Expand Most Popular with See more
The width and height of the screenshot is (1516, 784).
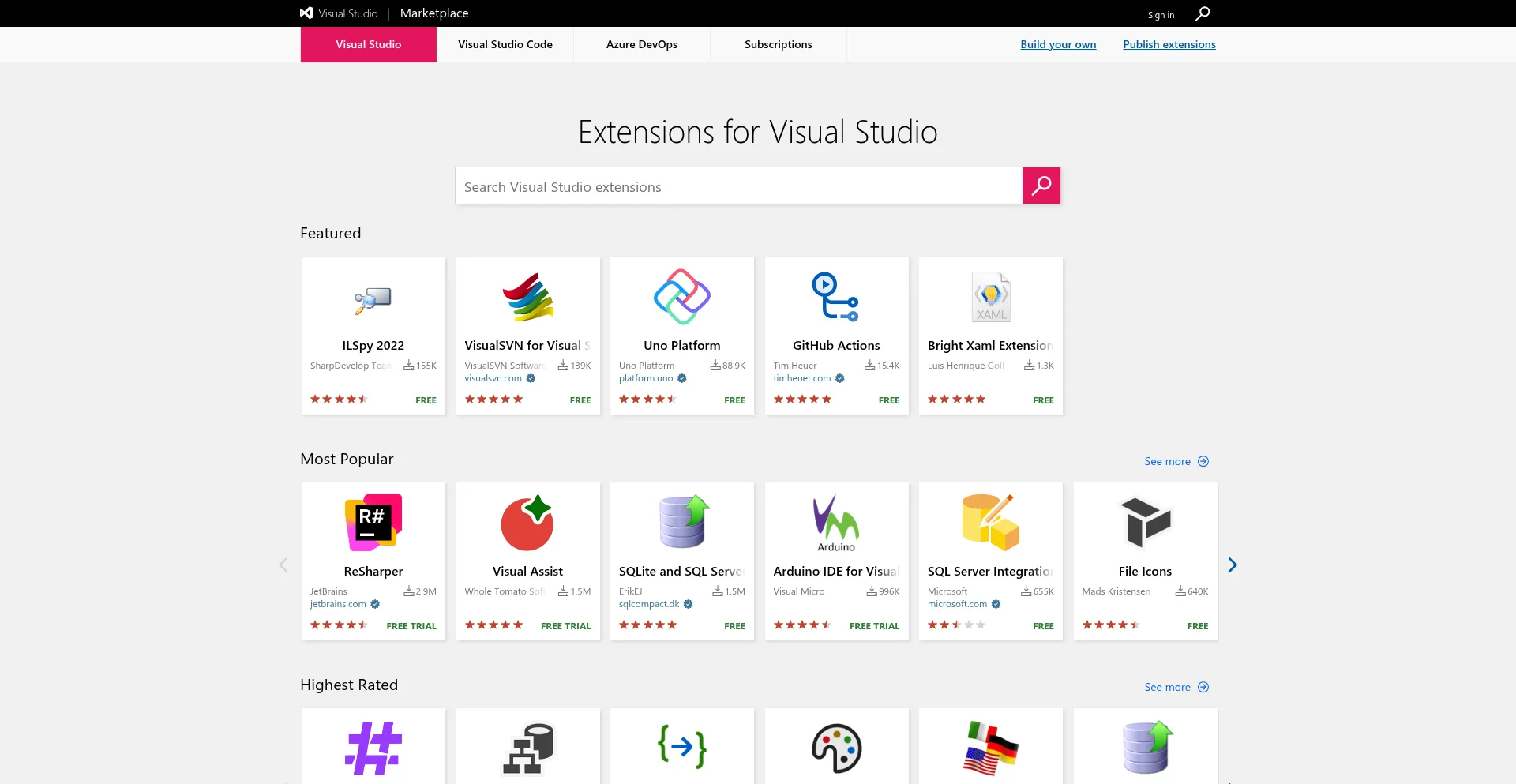1176,461
